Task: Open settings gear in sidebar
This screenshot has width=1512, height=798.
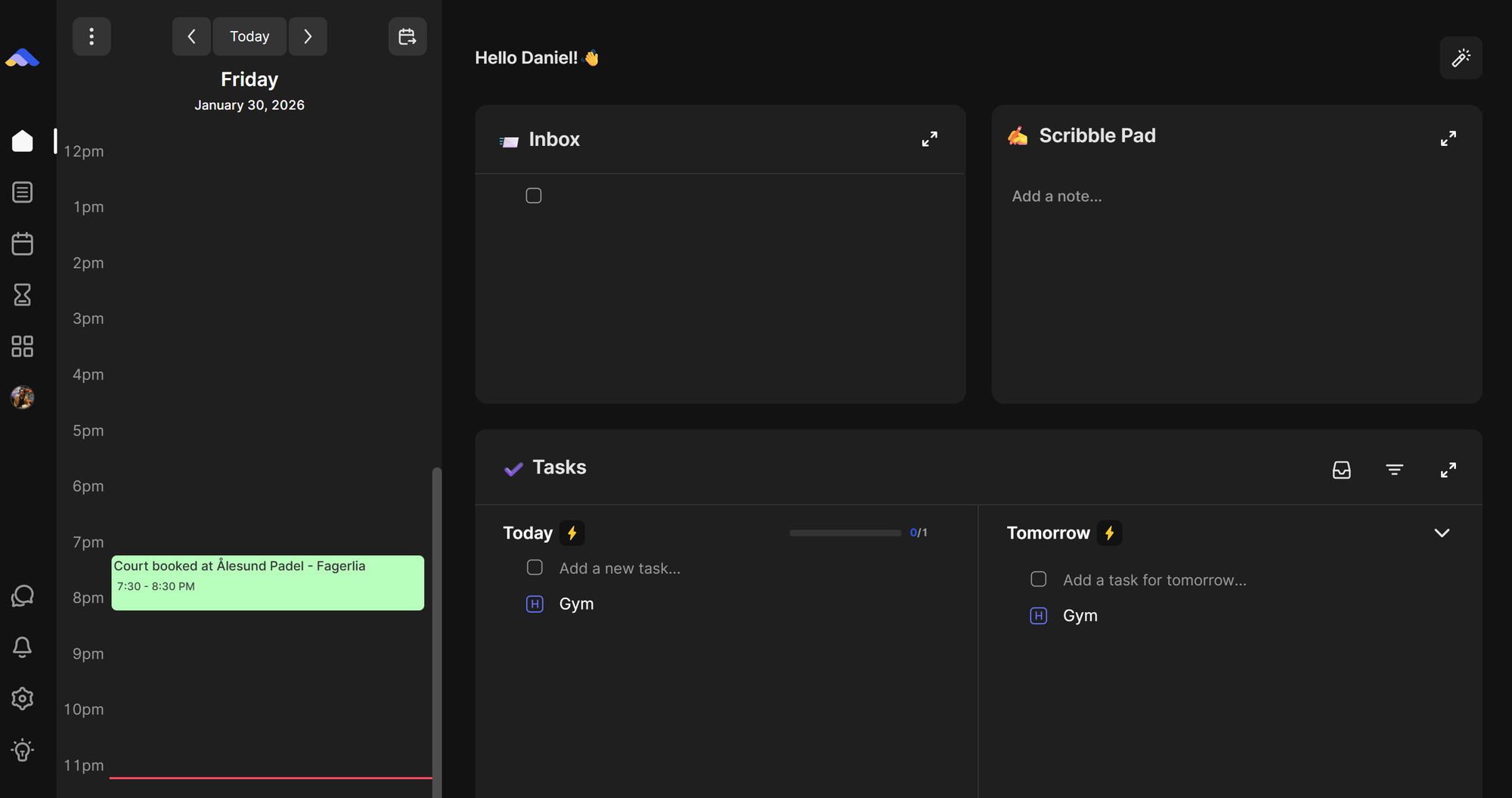Action: 23,698
